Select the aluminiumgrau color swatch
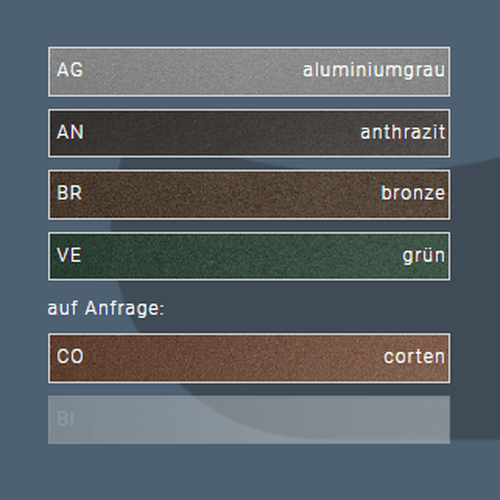The image size is (500, 500). point(249,72)
